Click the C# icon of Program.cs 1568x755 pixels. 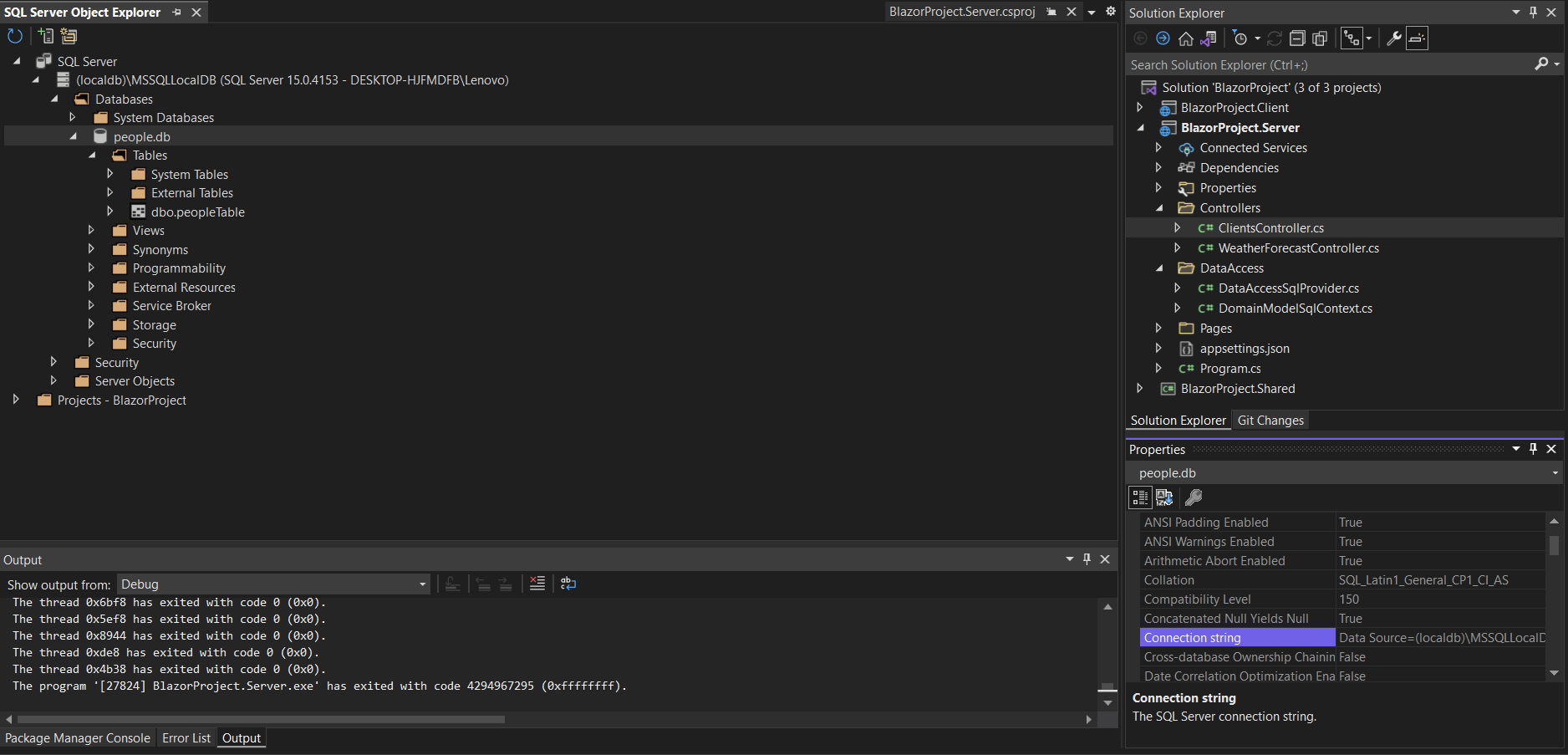coord(1186,369)
